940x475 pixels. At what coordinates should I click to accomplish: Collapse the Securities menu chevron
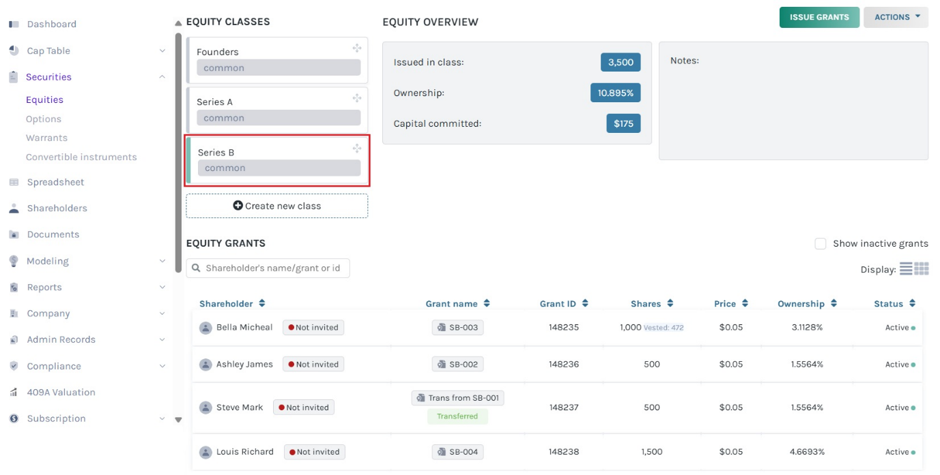tap(162, 77)
